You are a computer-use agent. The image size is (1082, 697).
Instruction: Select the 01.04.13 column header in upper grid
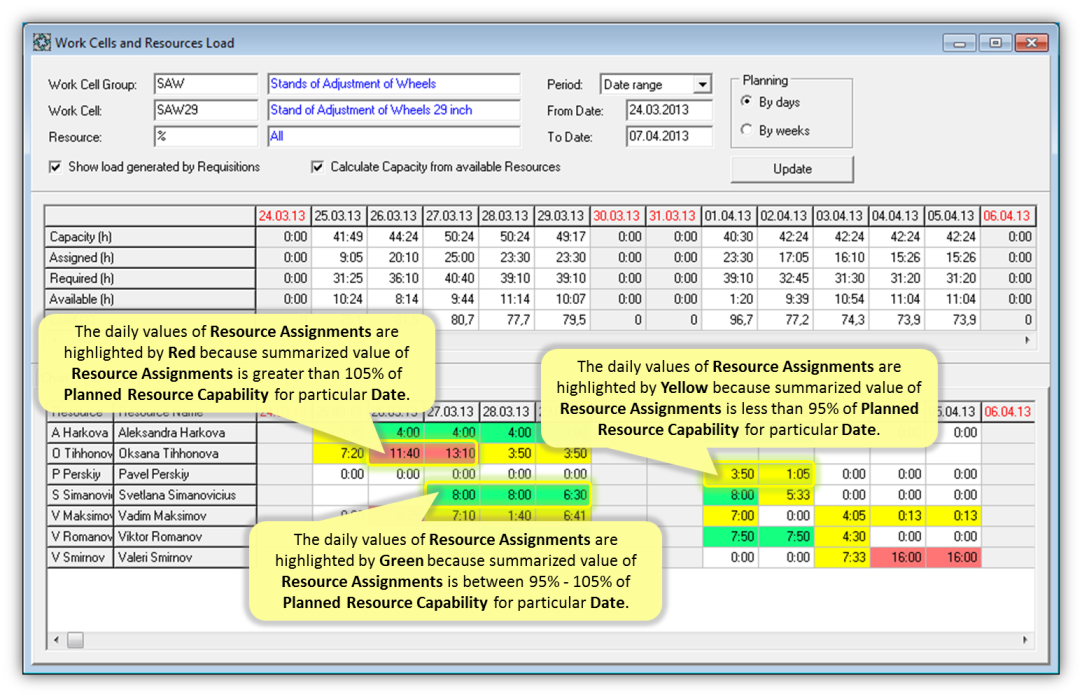pyautogui.click(x=728, y=216)
